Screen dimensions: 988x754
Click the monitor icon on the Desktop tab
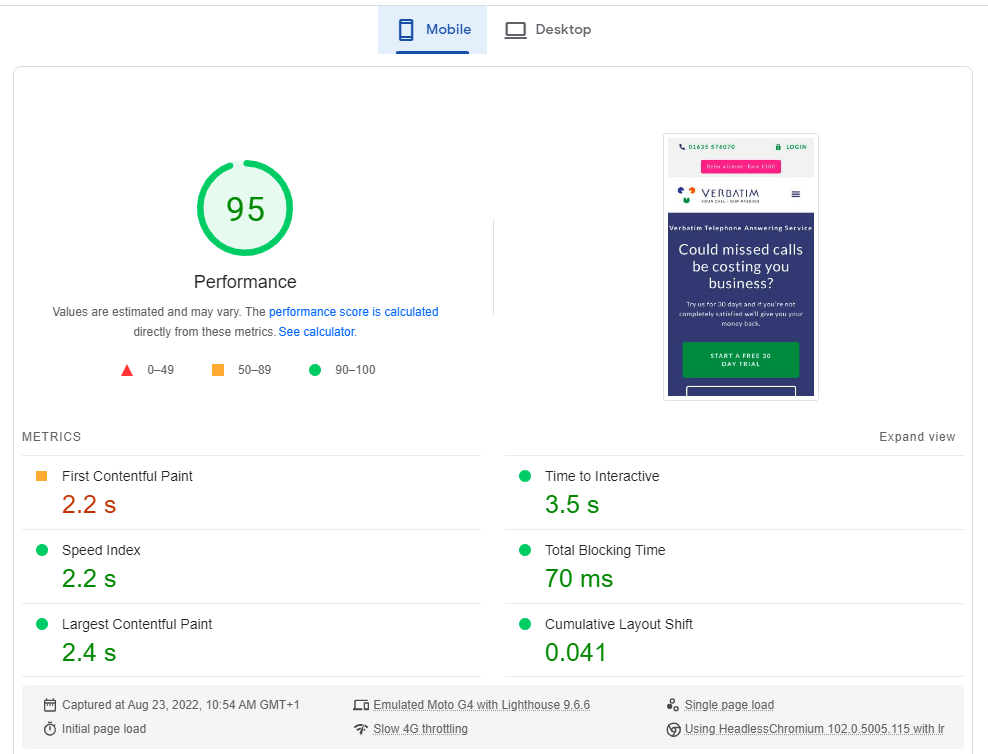coord(515,29)
